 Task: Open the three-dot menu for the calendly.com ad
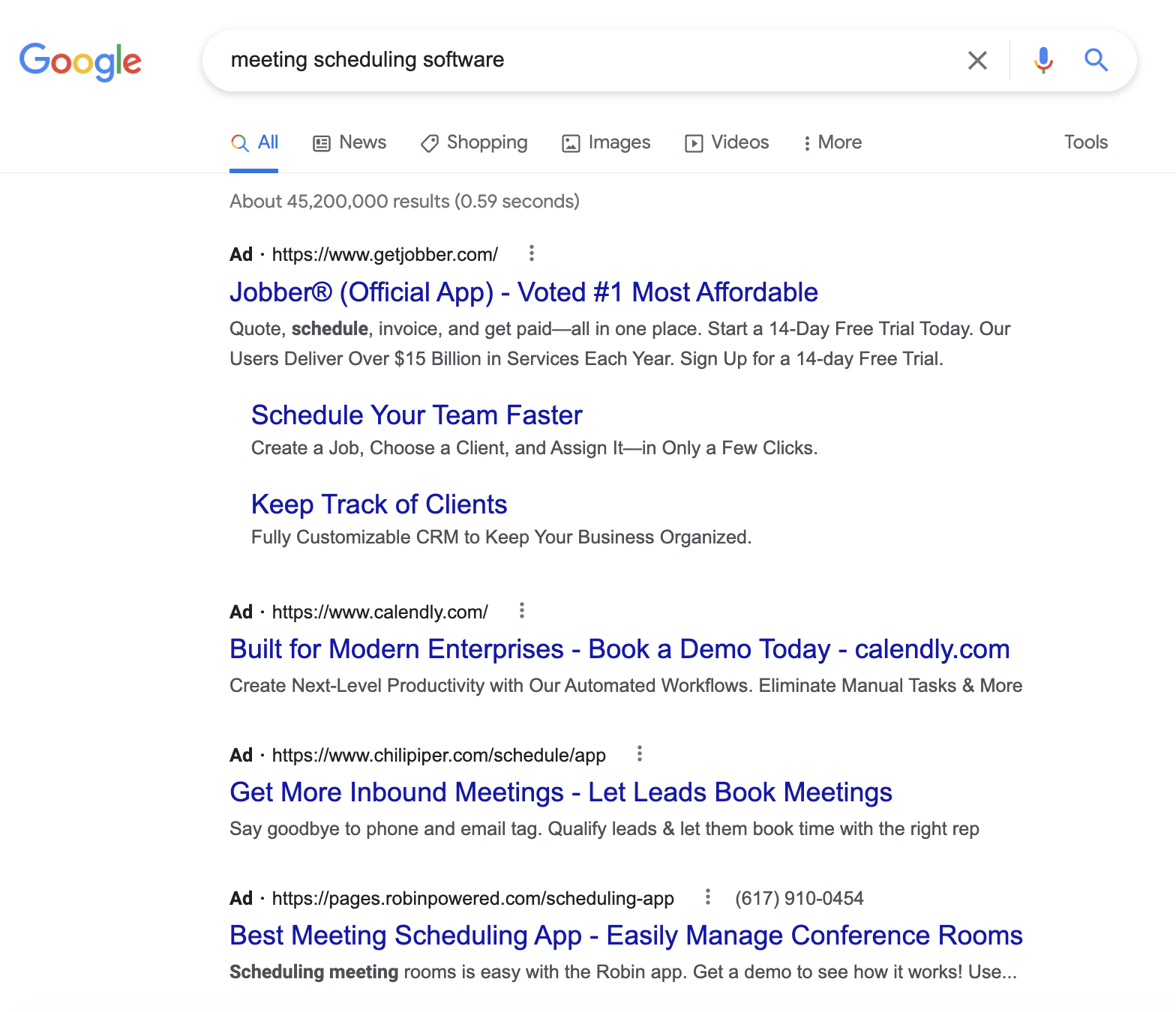[x=522, y=611]
